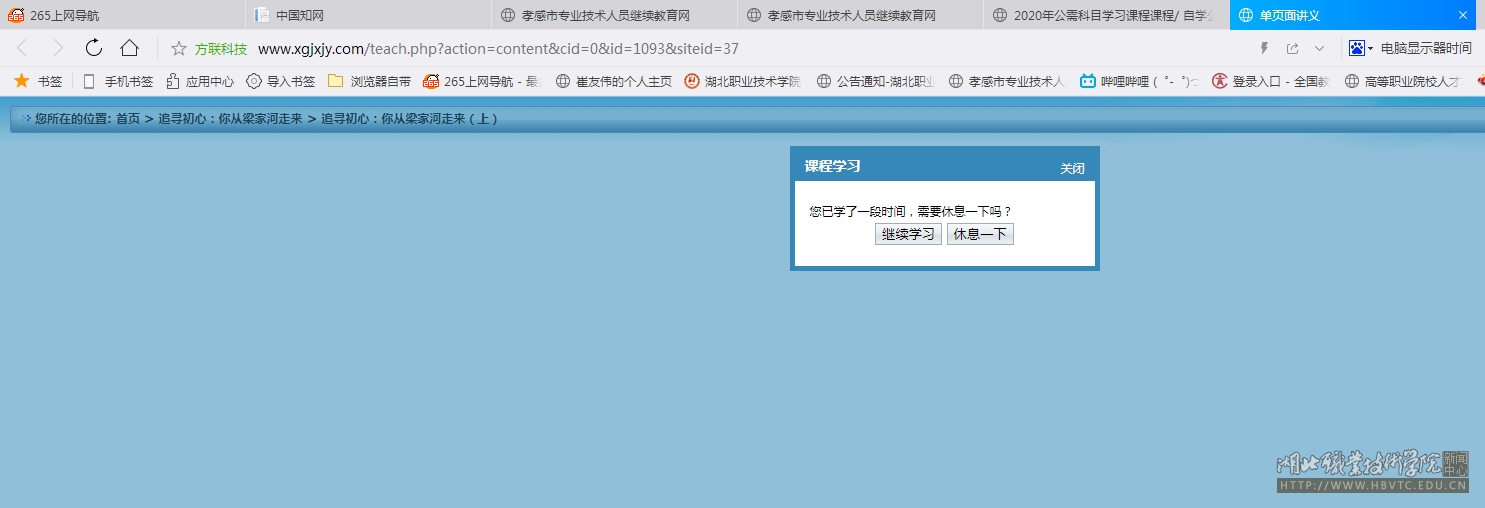Screen dimensions: 1485x508
Task: Click the share icon in address bar
Action: (x=1292, y=48)
